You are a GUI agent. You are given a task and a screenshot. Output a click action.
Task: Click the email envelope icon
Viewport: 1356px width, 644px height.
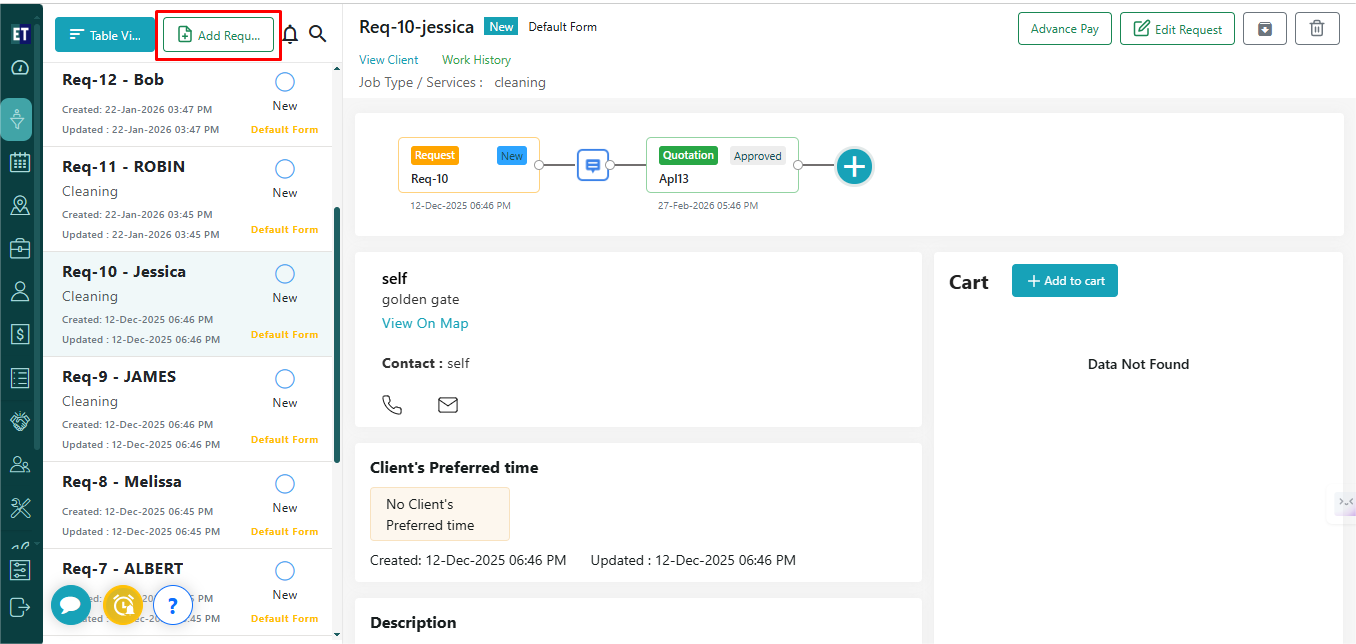click(448, 405)
